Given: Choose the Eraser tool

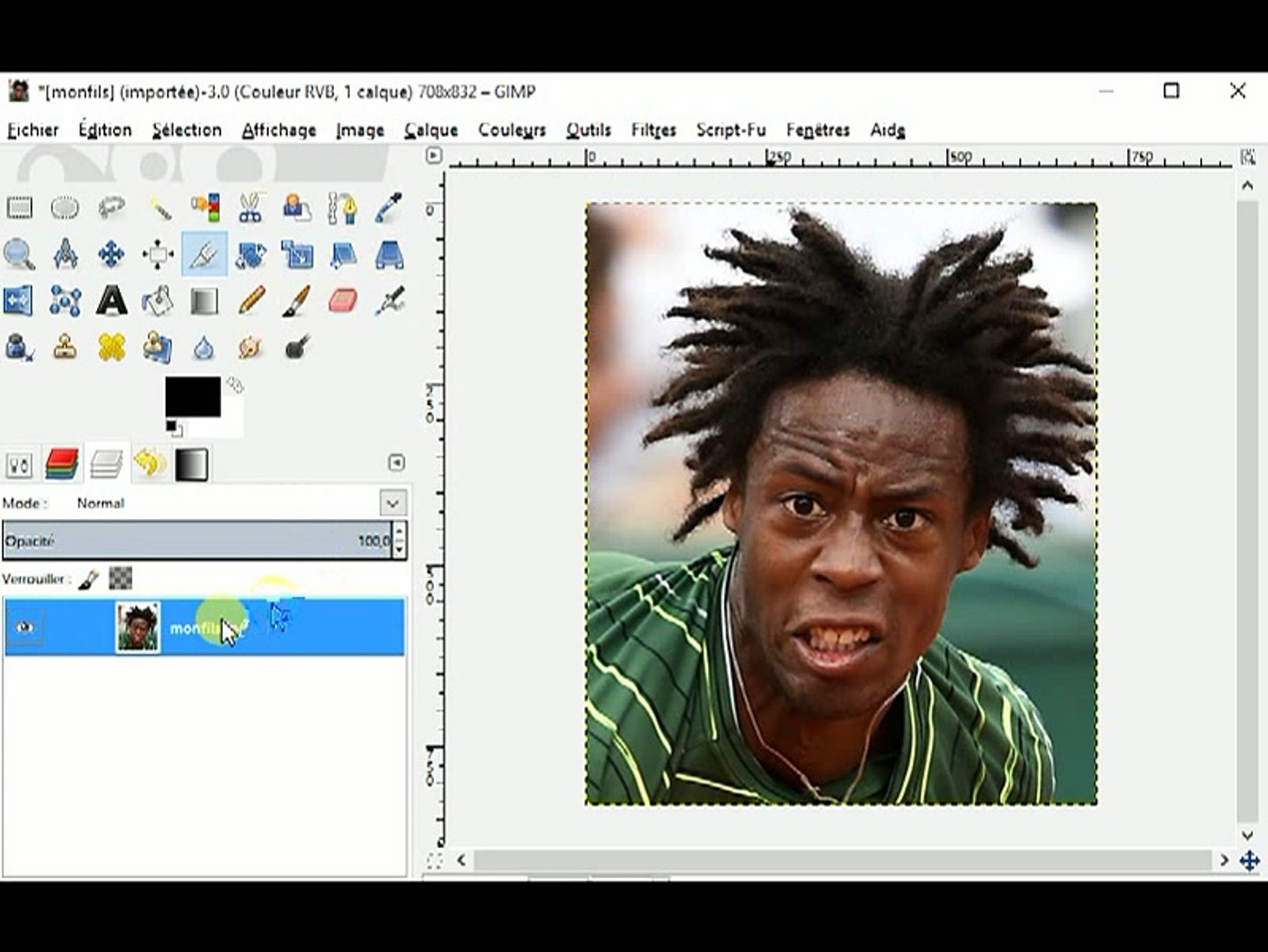Looking at the screenshot, I should coord(342,301).
